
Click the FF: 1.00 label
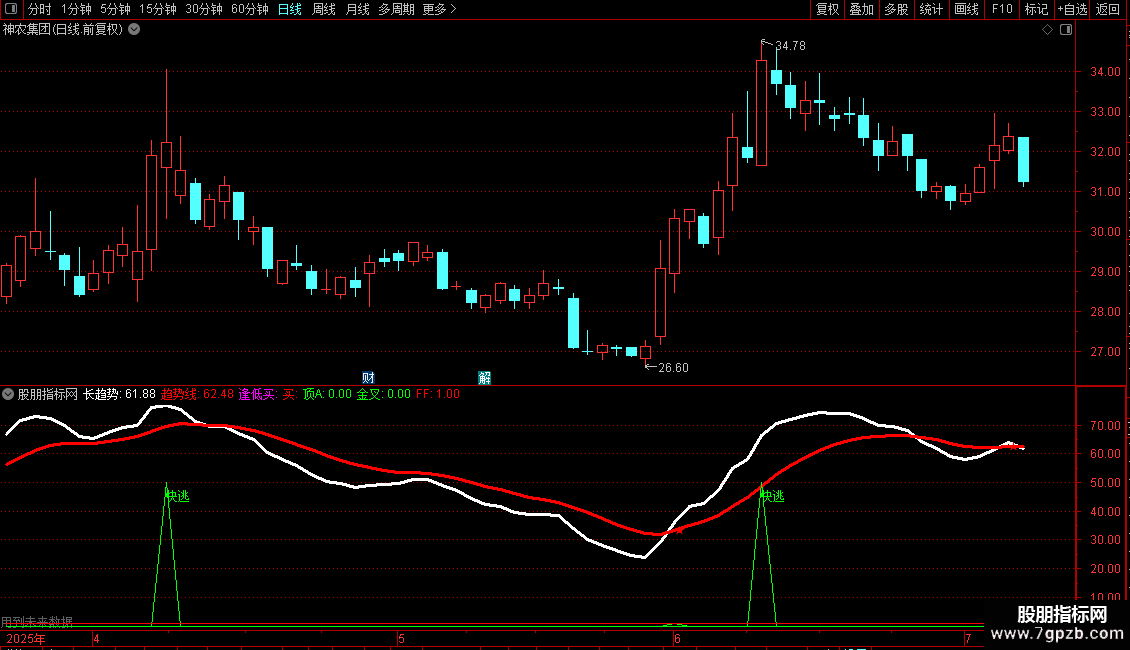click(x=437, y=394)
